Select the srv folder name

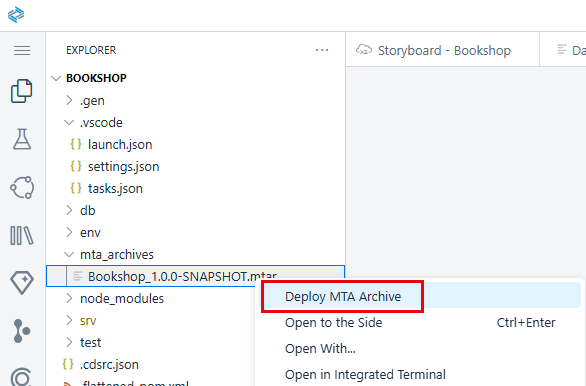[88, 321]
